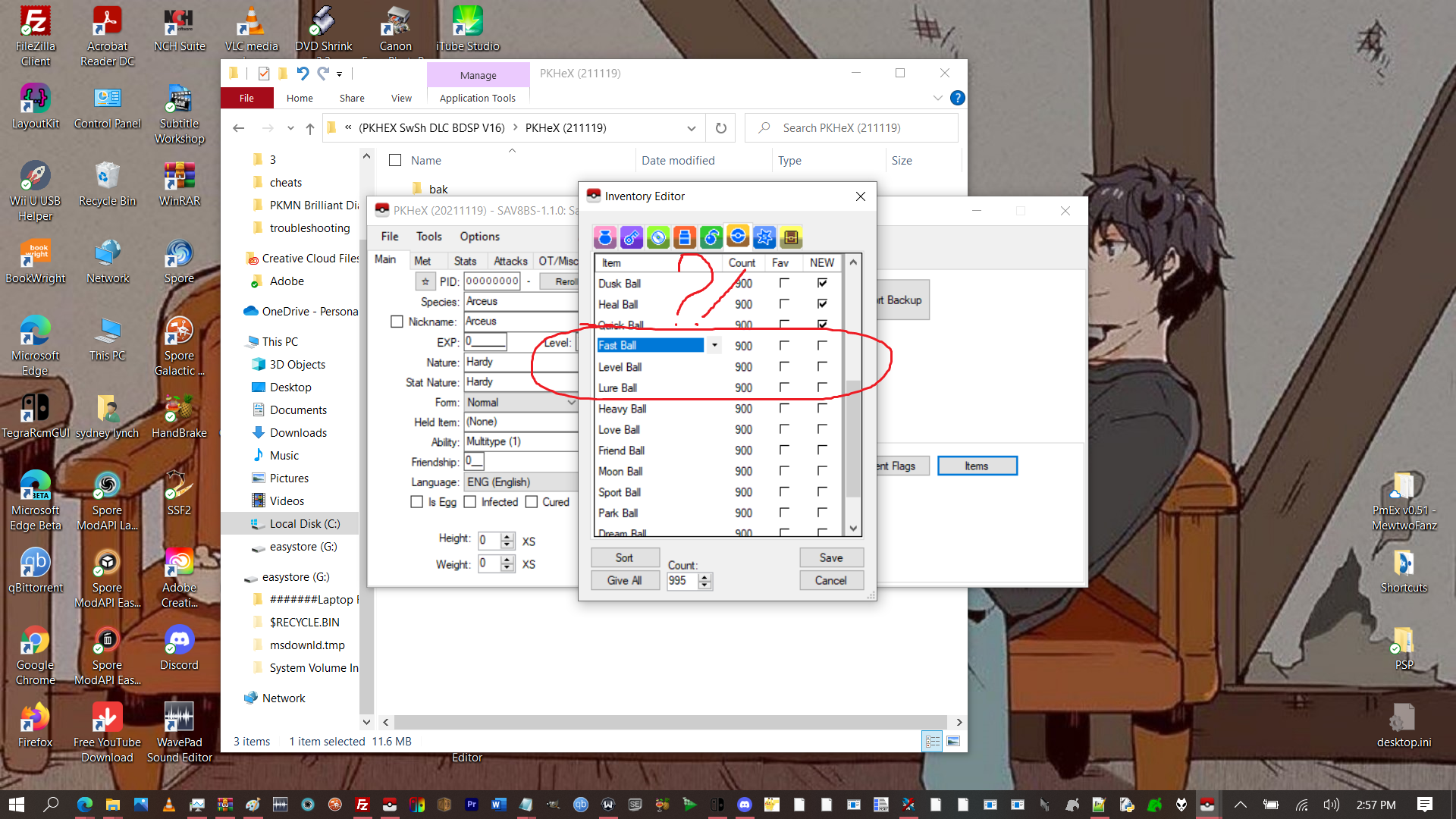Viewport: 1456px width, 819px height.
Task: Open the Fast Ball item dropdown
Action: point(714,346)
